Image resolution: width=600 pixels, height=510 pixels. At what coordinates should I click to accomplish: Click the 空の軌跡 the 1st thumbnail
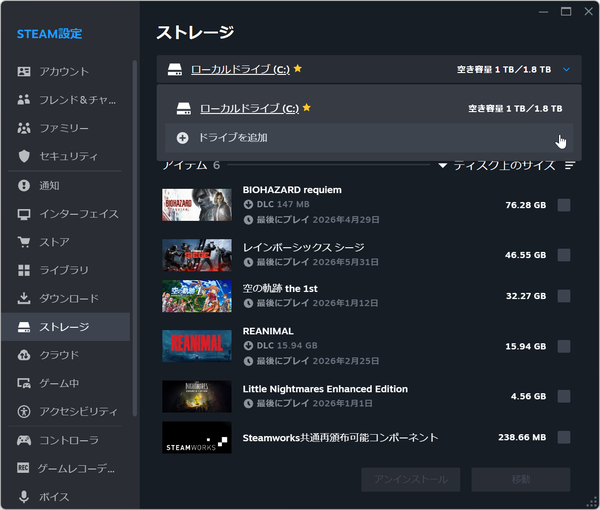[197, 296]
